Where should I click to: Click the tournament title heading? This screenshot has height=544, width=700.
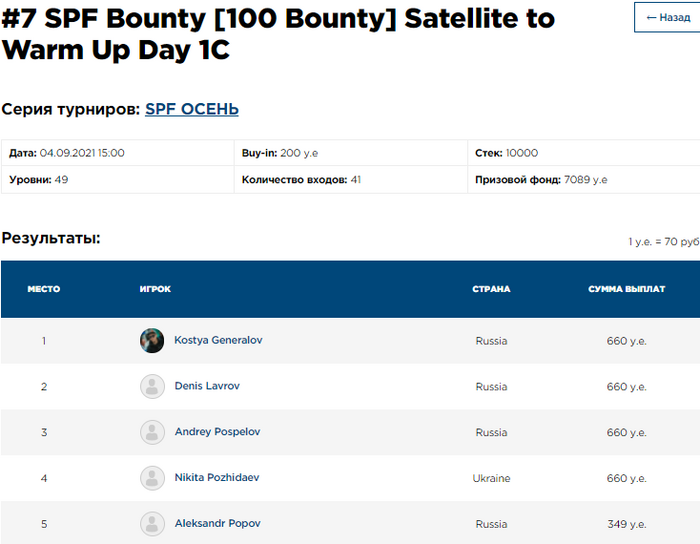click(278, 34)
